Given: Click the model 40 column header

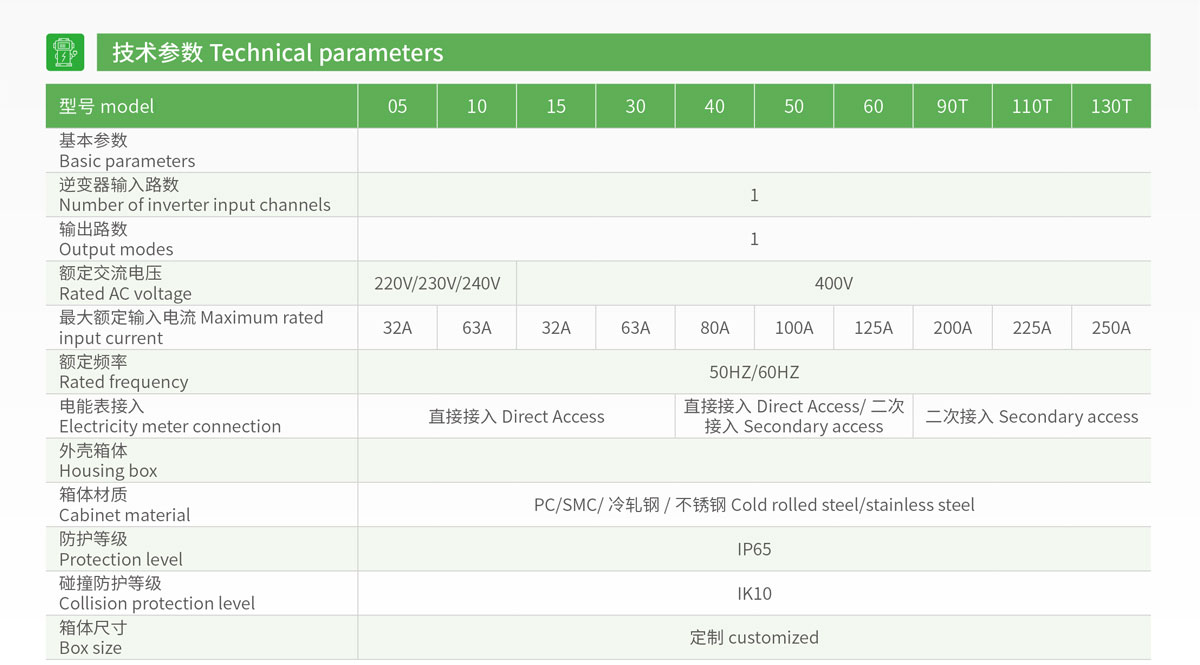Looking at the screenshot, I should point(714,106).
